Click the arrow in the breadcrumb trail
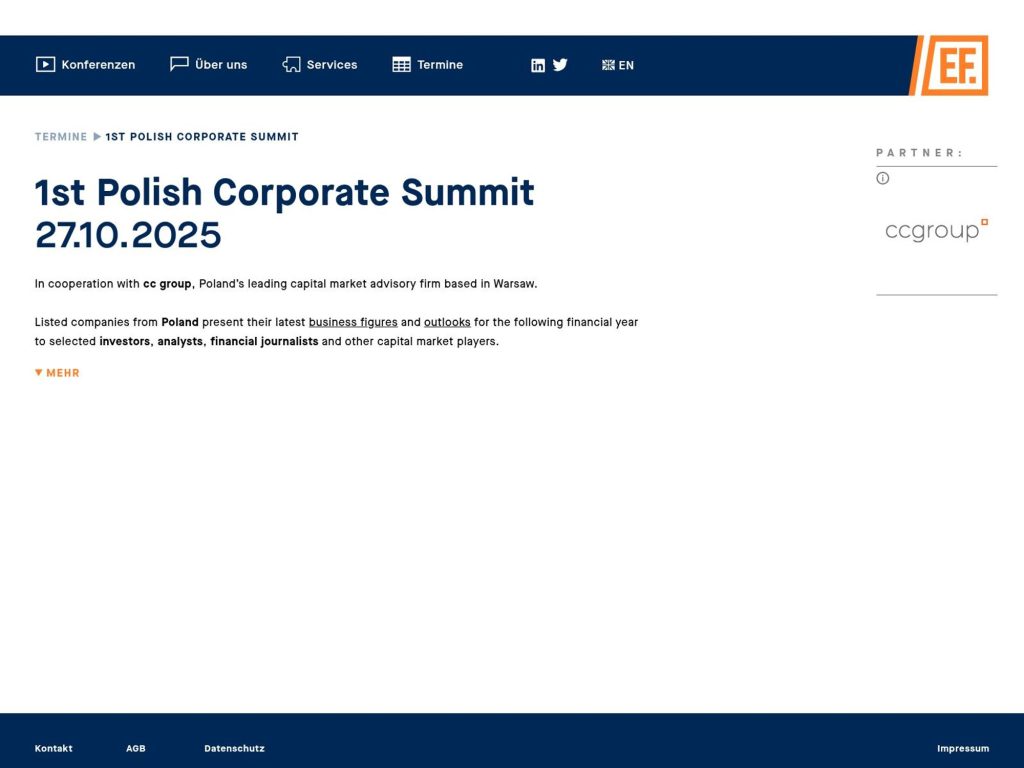This screenshot has width=1024, height=768. tap(96, 136)
